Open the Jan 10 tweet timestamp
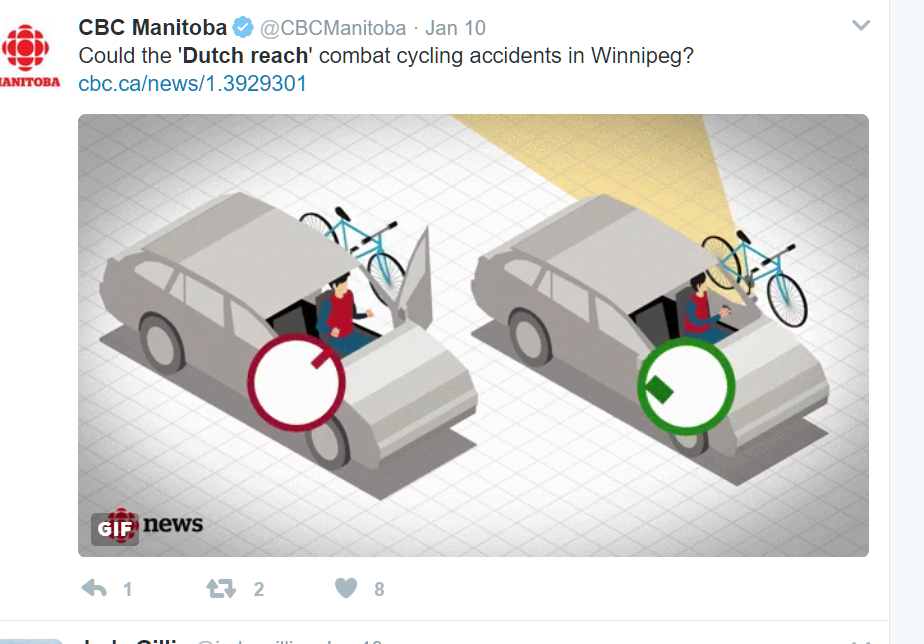 tap(456, 28)
